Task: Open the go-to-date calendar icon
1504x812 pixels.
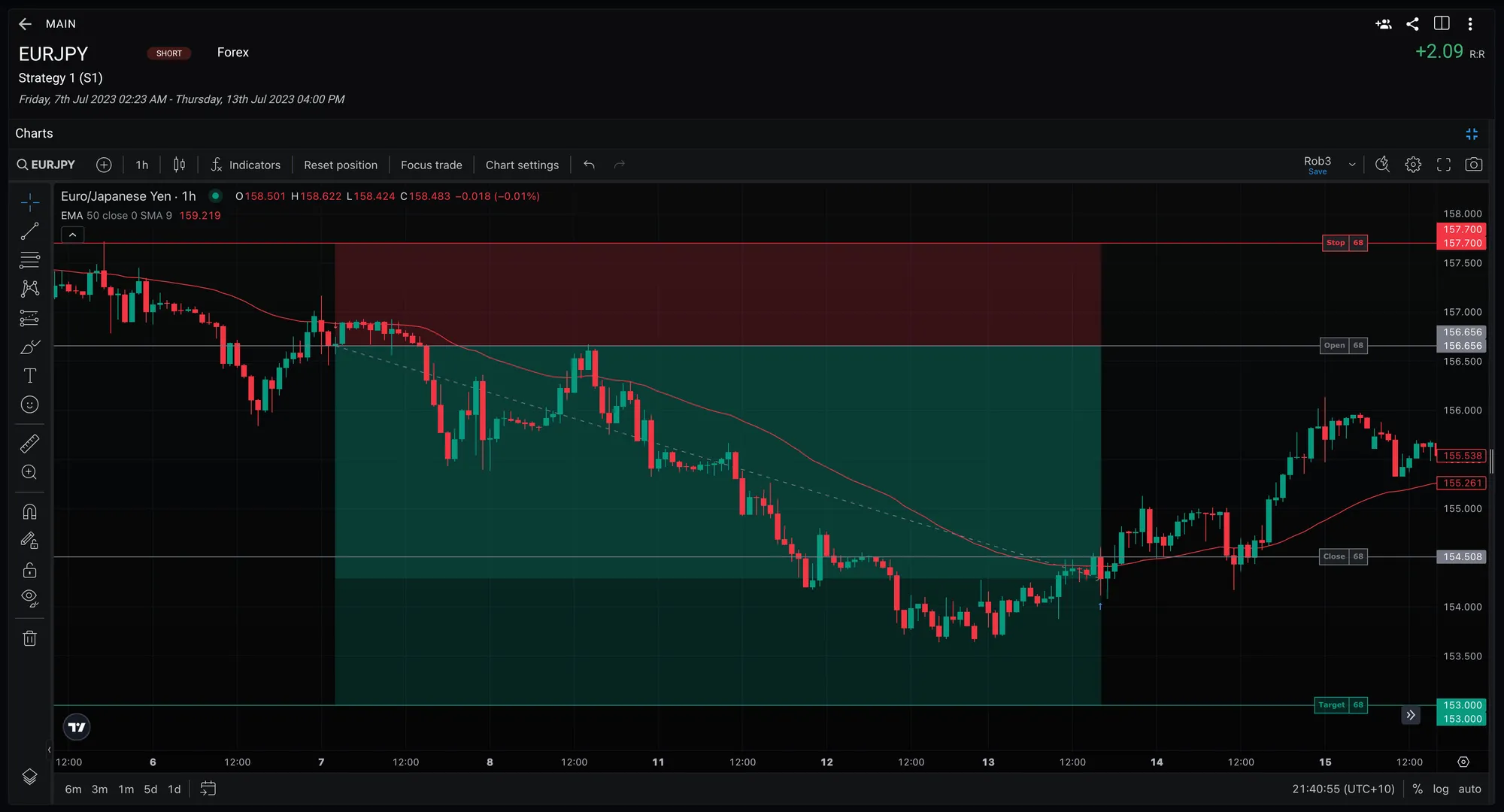Action: tap(208, 789)
